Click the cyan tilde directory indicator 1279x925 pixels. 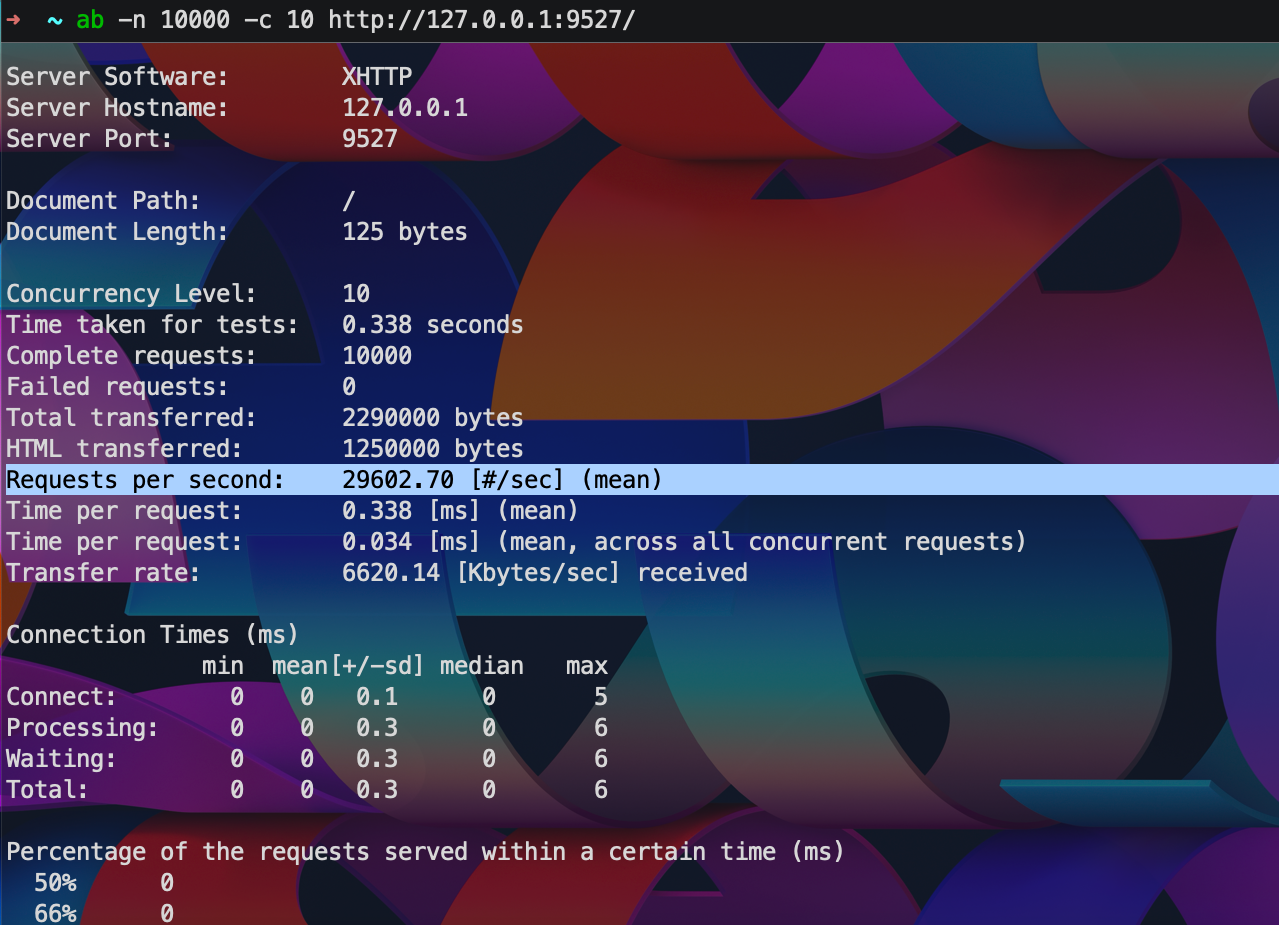pyautogui.click(x=54, y=21)
